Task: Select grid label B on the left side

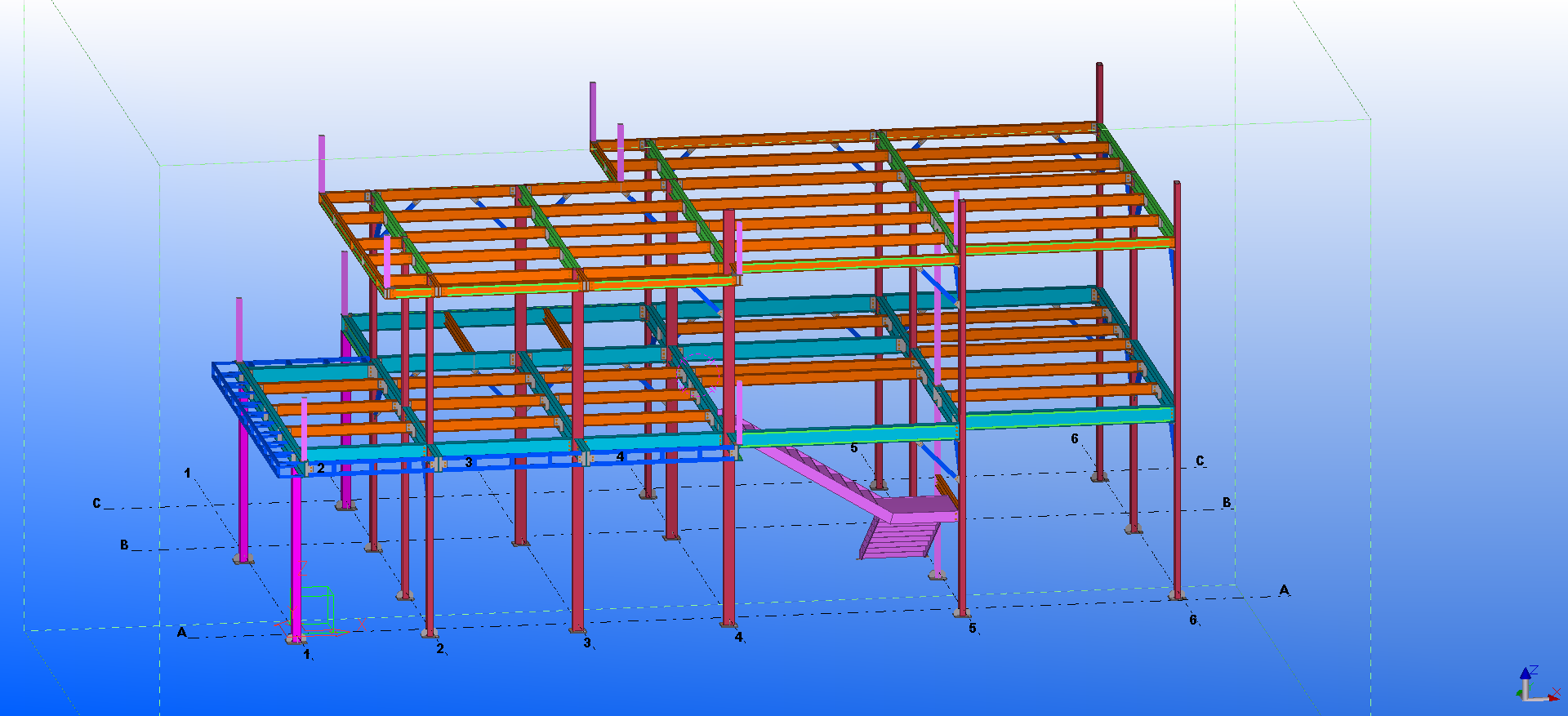Action: (x=124, y=545)
